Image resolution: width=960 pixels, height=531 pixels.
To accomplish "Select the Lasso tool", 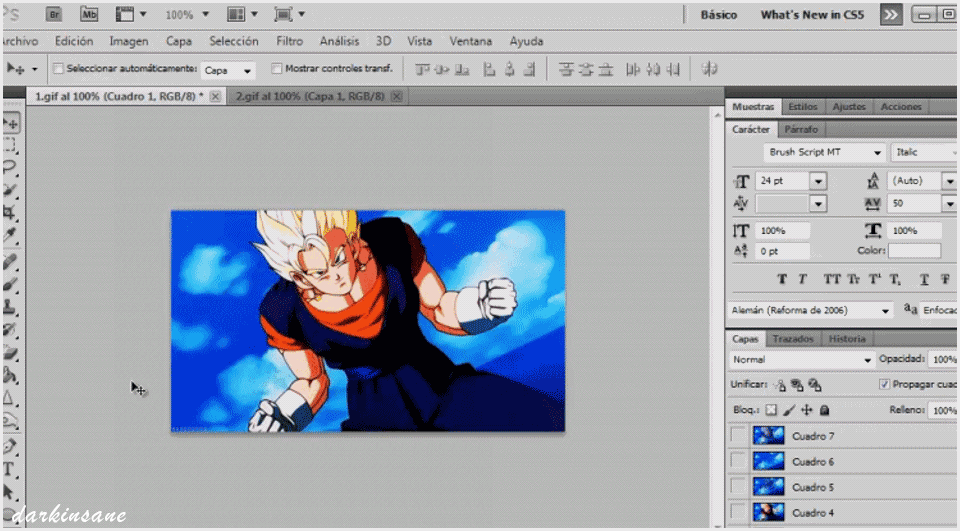I will pos(10,168).
